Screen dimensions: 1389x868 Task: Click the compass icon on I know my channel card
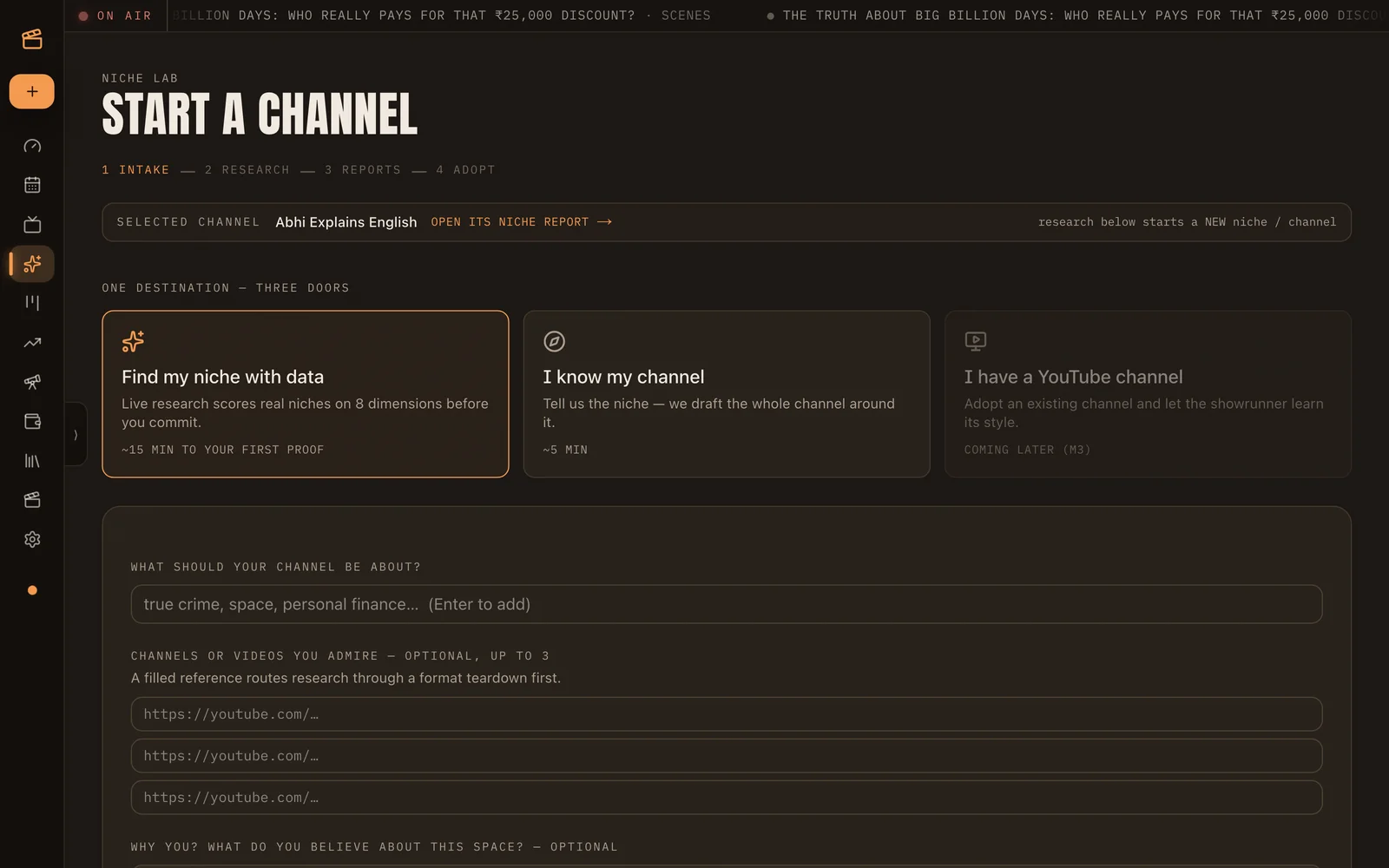coord(554,341)
